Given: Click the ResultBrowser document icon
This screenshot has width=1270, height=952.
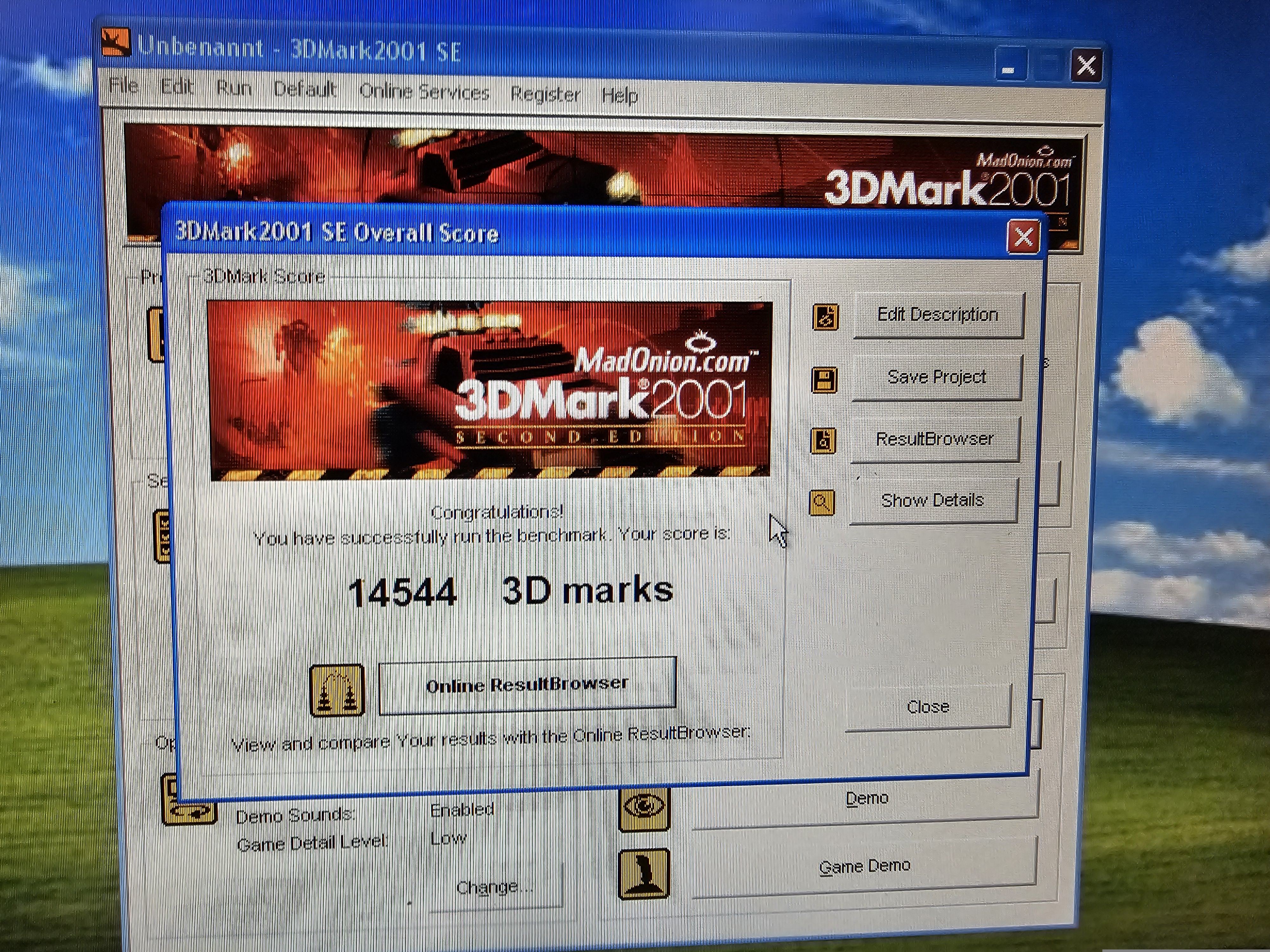Looking at the screenshot, I should (x=823, y=441).
